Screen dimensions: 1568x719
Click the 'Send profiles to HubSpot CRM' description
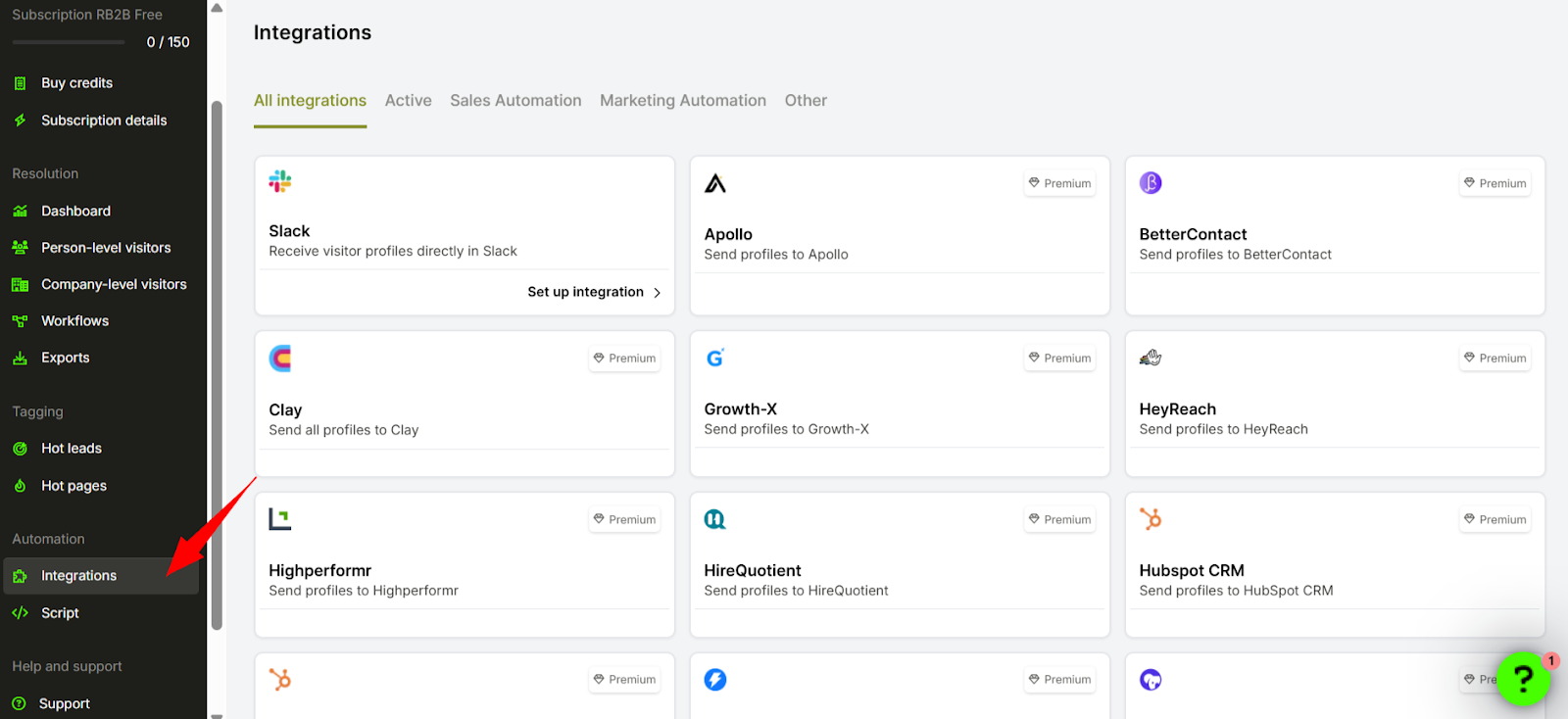click(x=1236, y=591)
